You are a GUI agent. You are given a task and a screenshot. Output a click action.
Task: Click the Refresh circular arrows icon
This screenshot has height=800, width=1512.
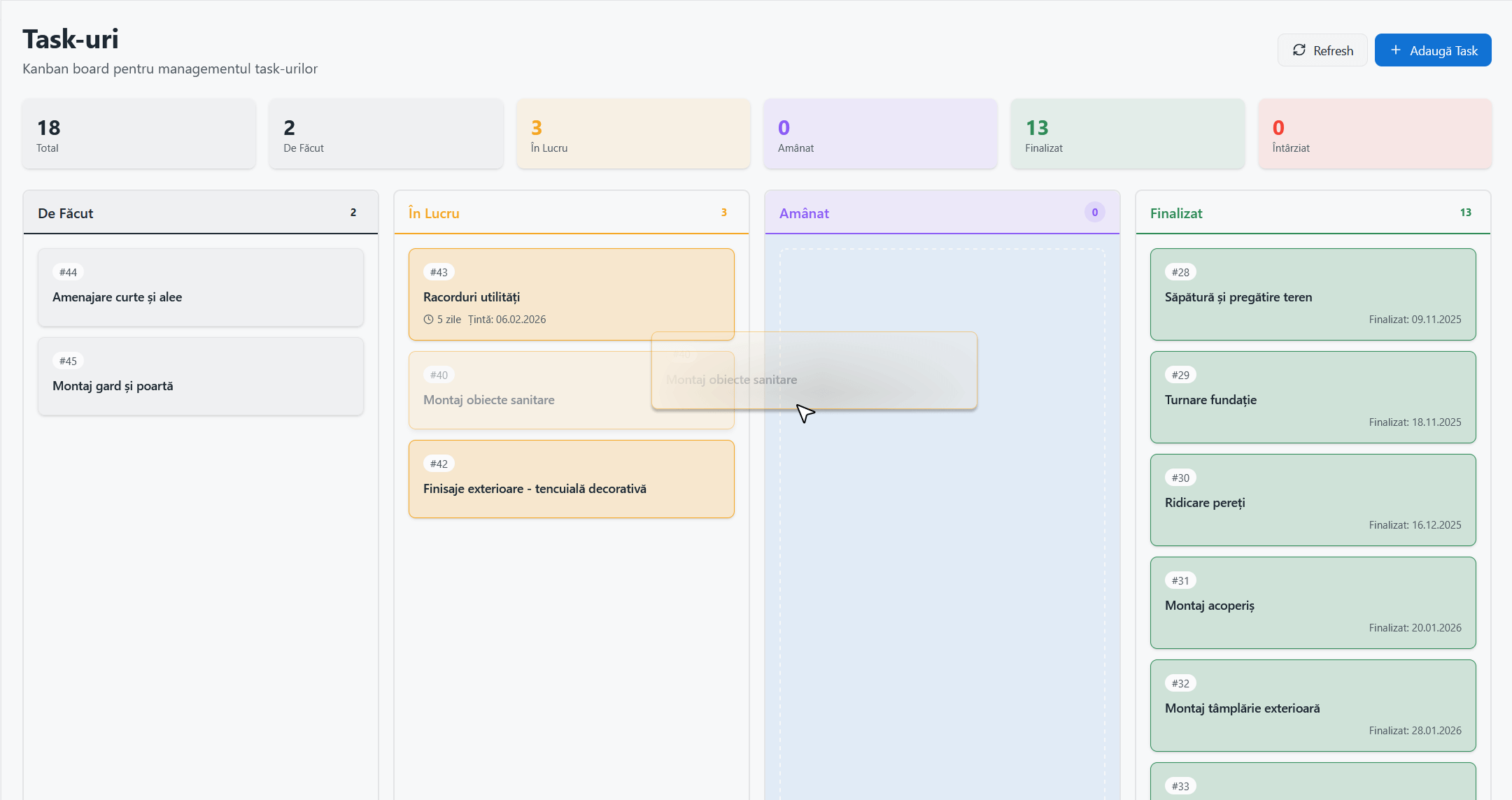click(1300, 50)
